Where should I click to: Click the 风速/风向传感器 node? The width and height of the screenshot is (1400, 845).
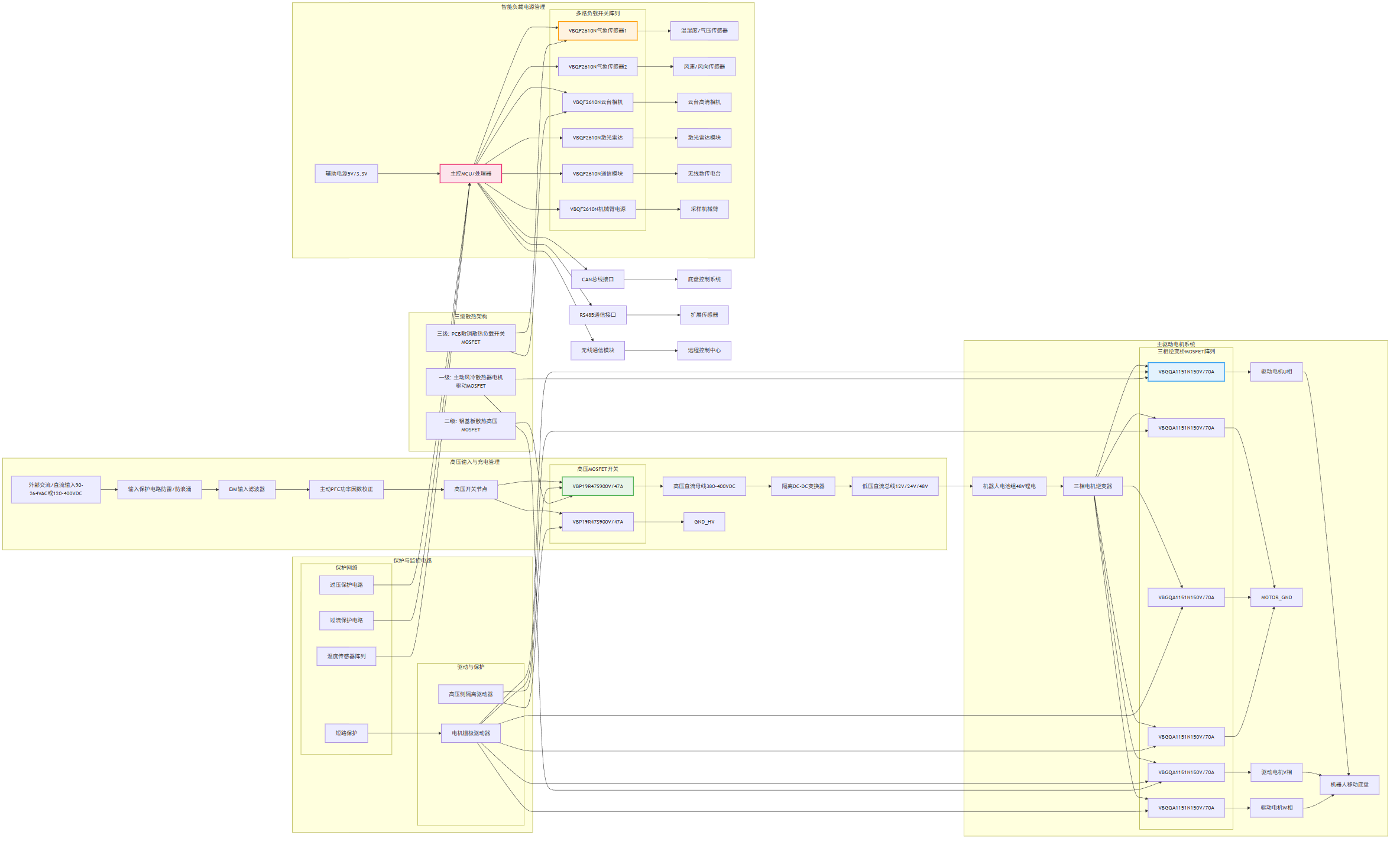coord(704,67)
